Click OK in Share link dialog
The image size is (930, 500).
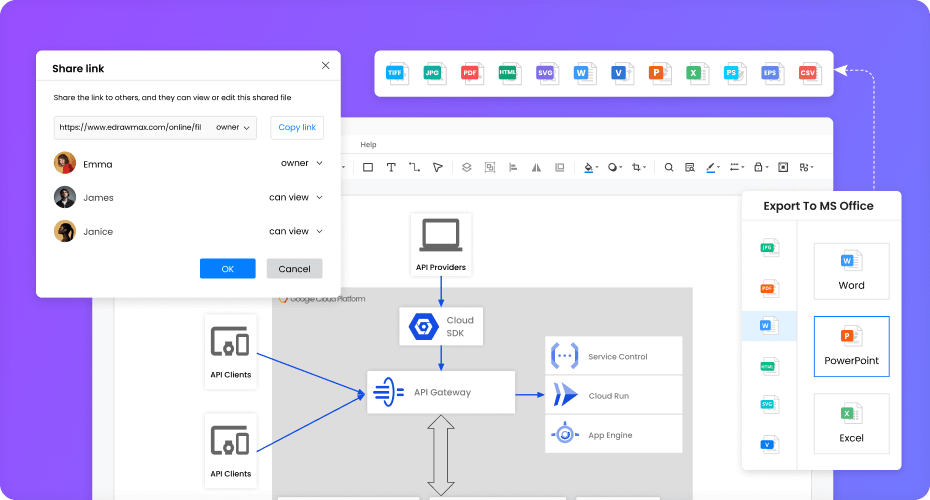[228, 269]
